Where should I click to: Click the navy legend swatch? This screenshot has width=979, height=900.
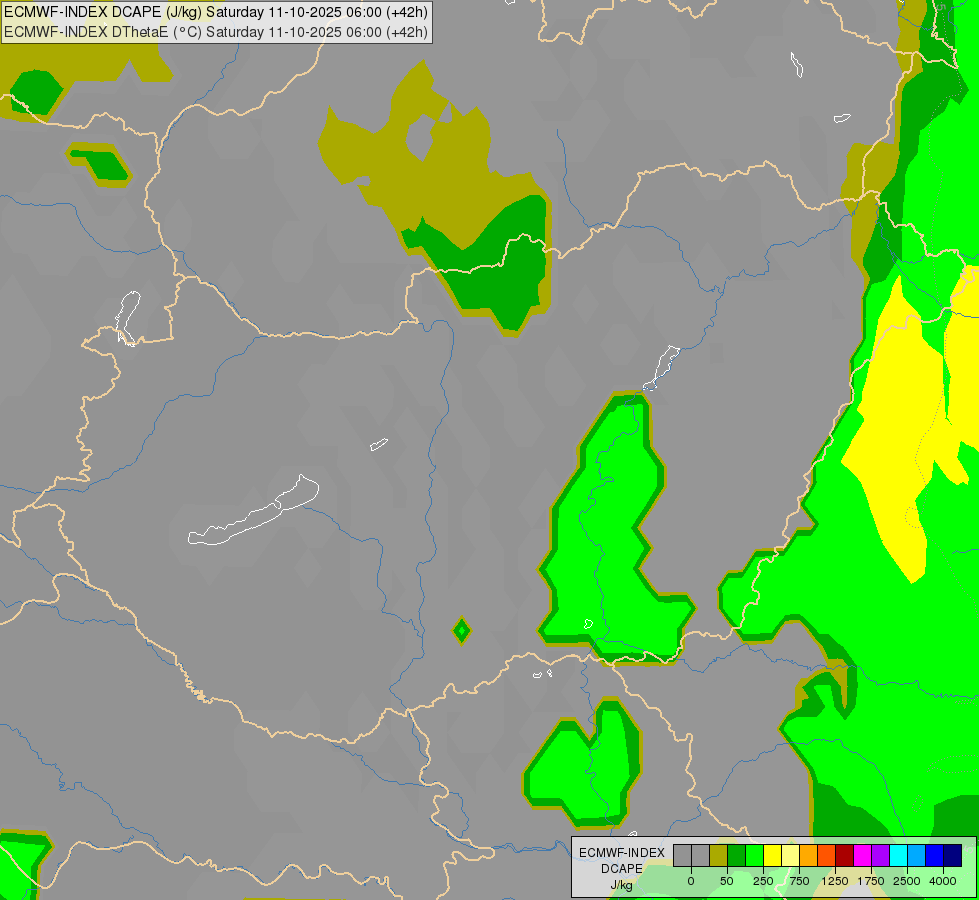click(953, 855)
